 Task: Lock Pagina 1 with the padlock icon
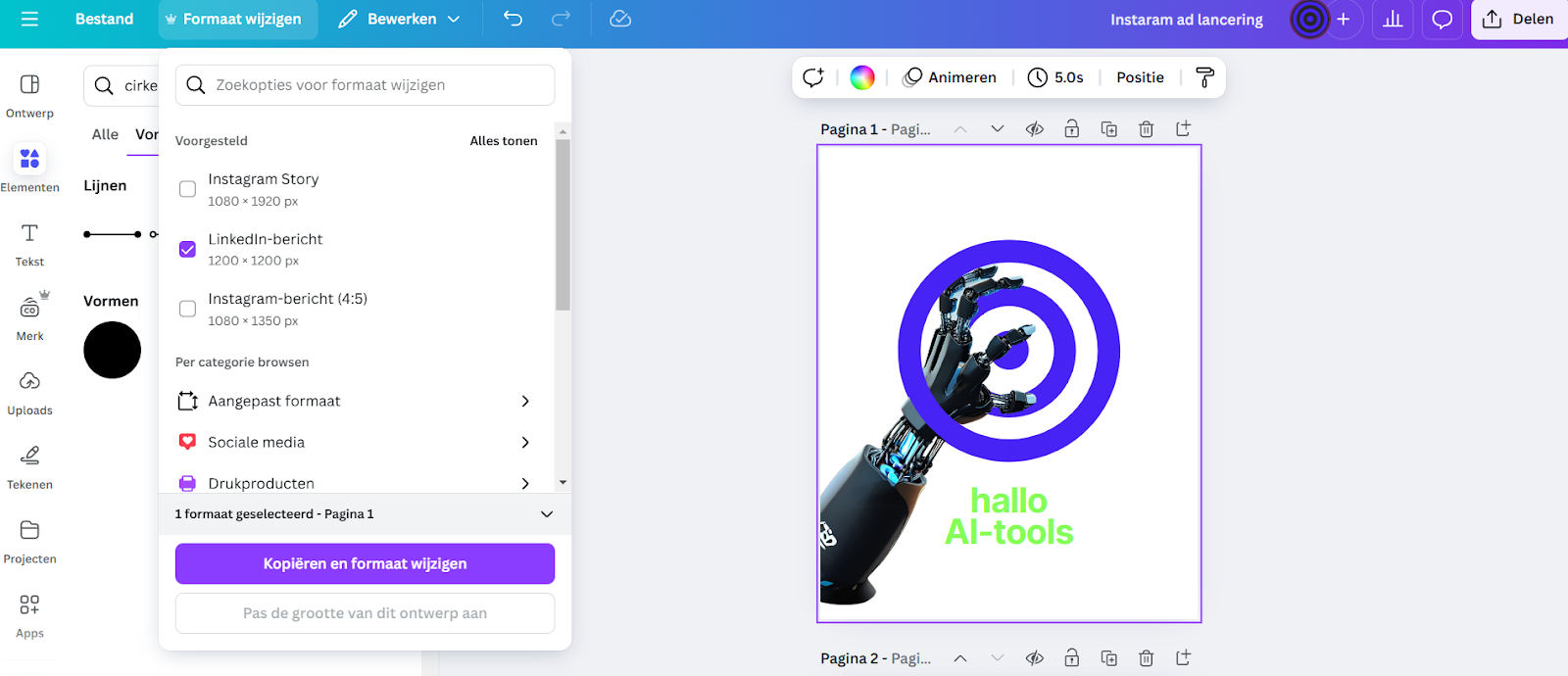(1072, 129)
